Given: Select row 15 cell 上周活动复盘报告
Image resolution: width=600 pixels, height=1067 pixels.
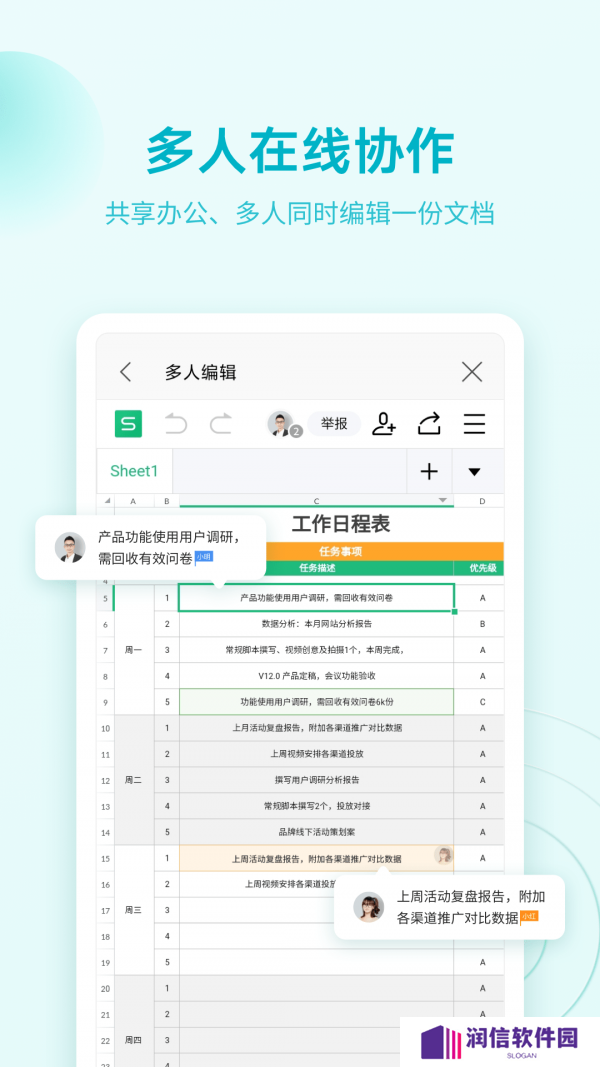Looking at the screenshot, I should 316,858.
